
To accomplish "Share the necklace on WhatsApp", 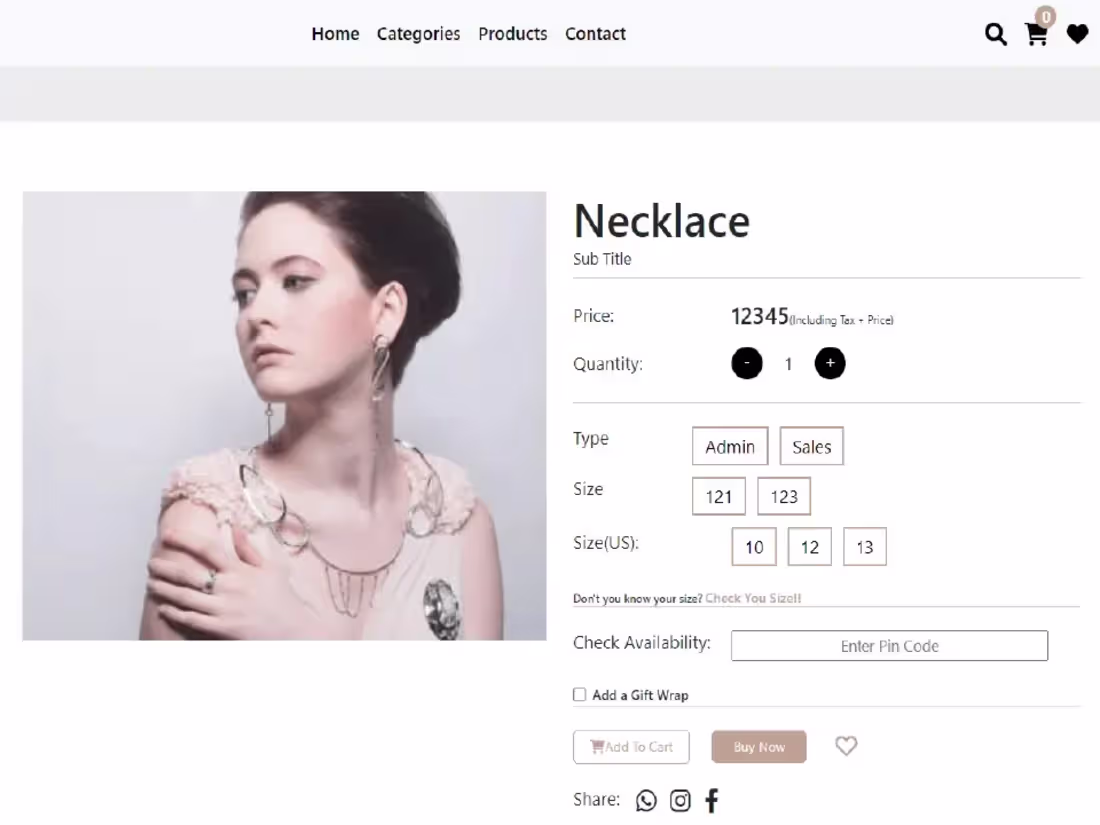I will [x=646, y=800].
